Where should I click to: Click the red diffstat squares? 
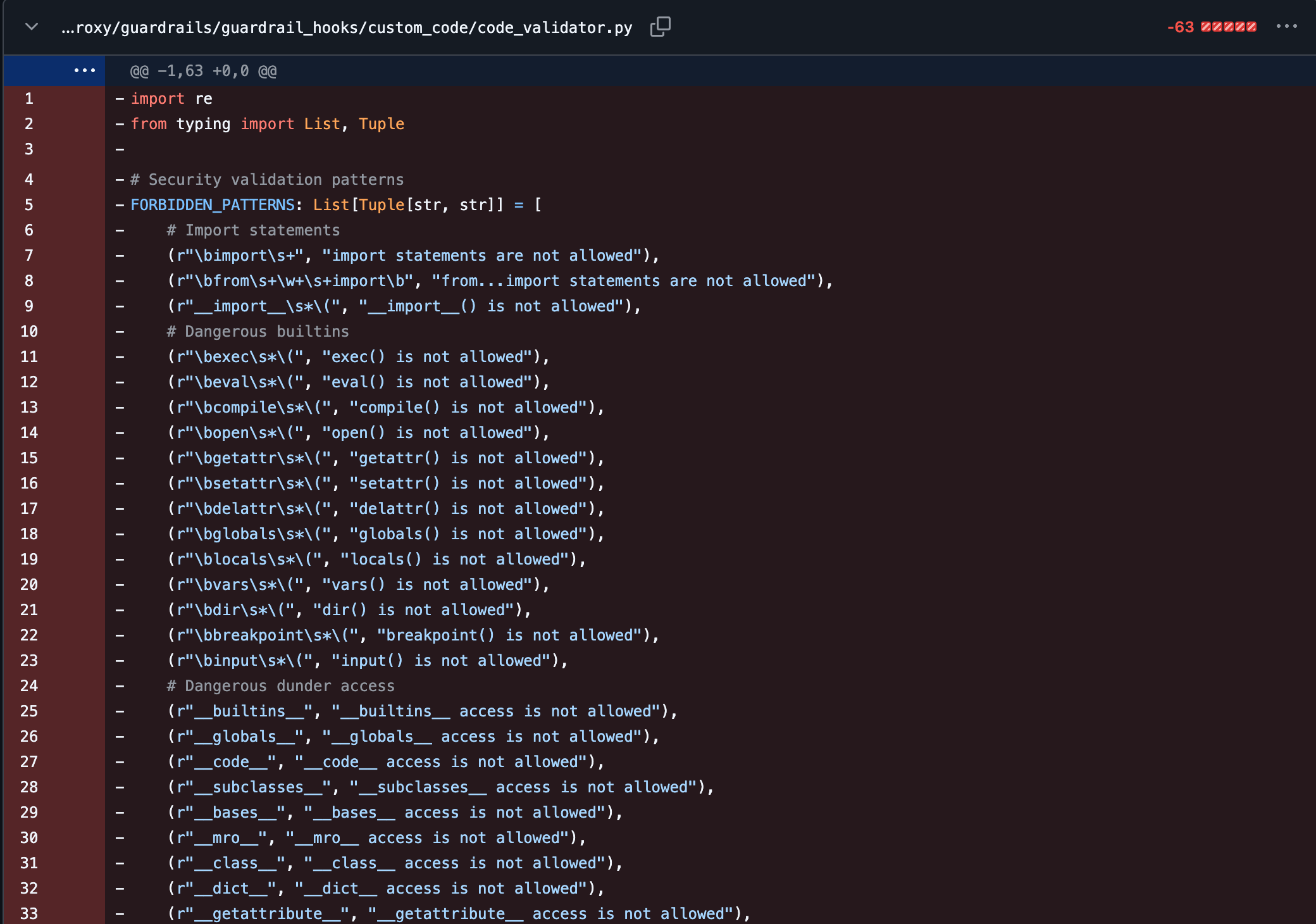pyautogui.click(x=1229, y=27)
